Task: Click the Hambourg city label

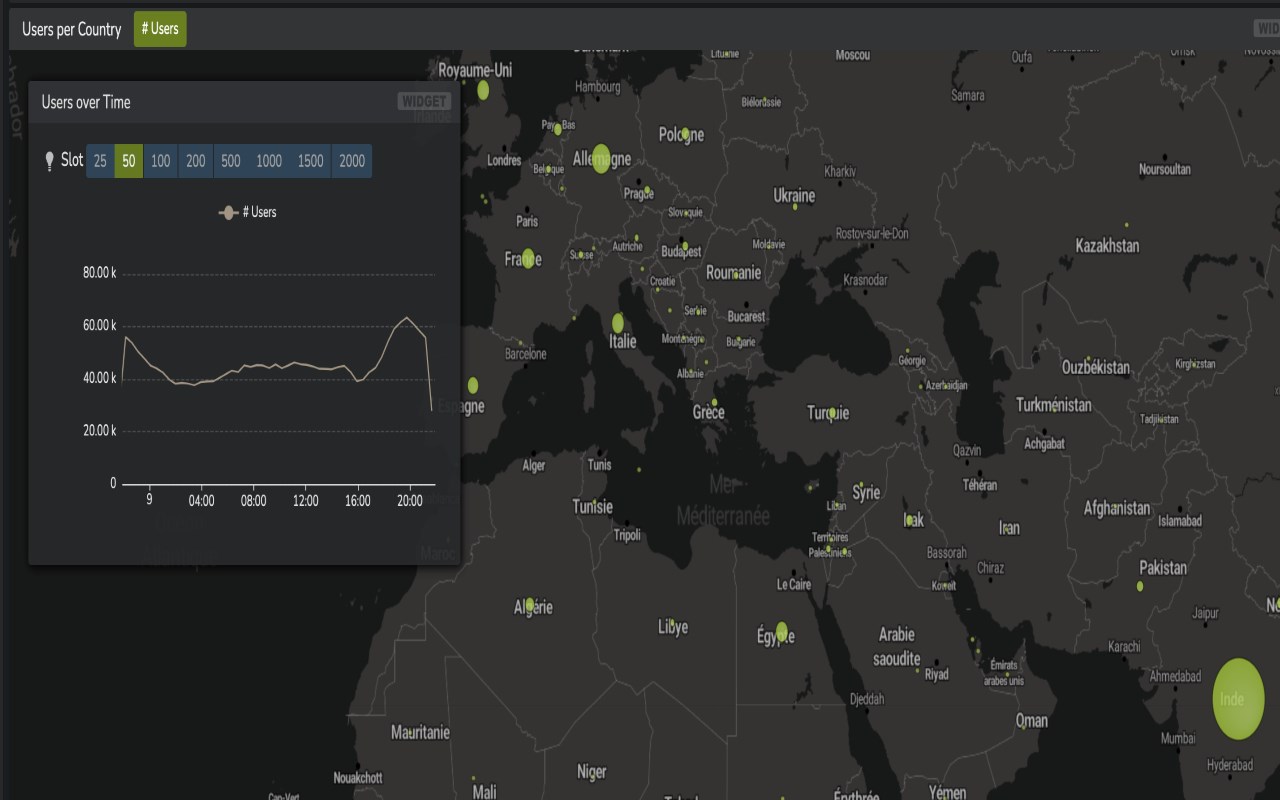Action: pyautogui.click(x=598, y=87)
